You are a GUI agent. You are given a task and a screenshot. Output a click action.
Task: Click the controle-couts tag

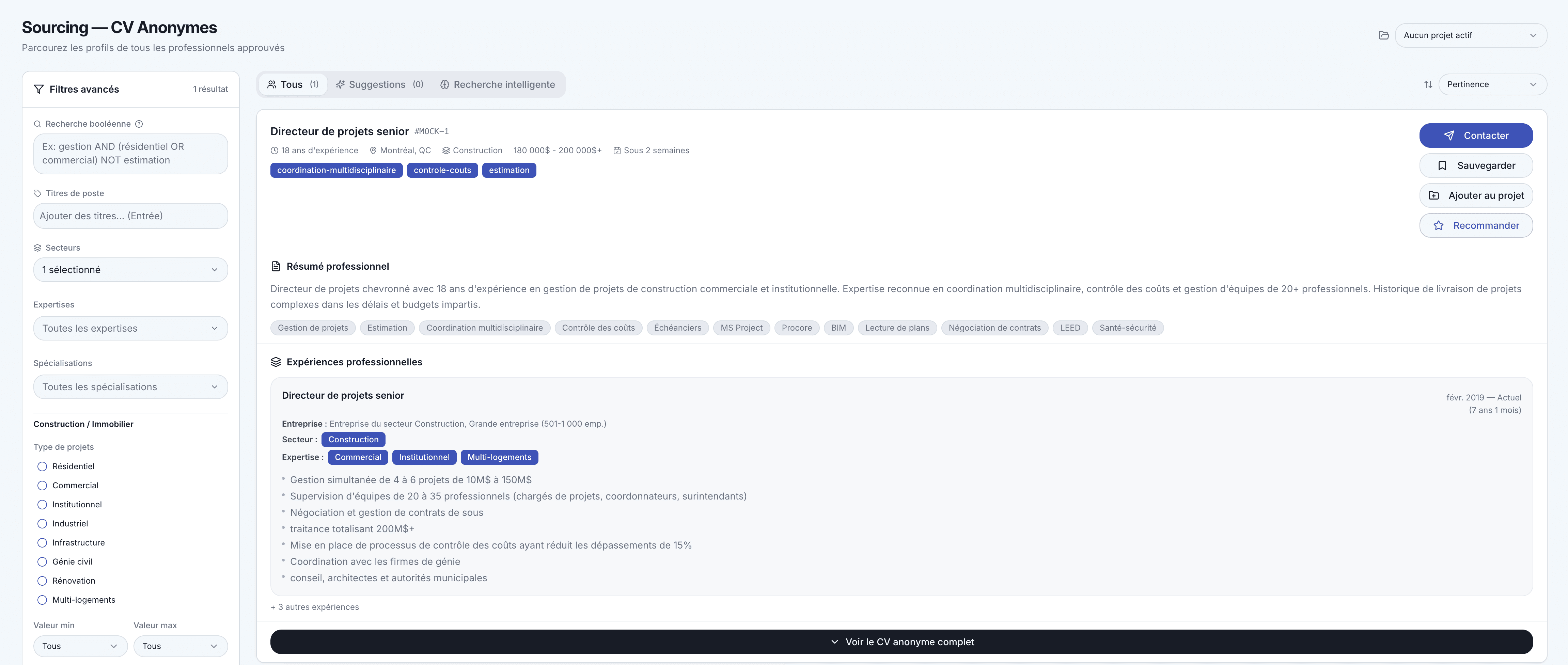click(442, 170)
